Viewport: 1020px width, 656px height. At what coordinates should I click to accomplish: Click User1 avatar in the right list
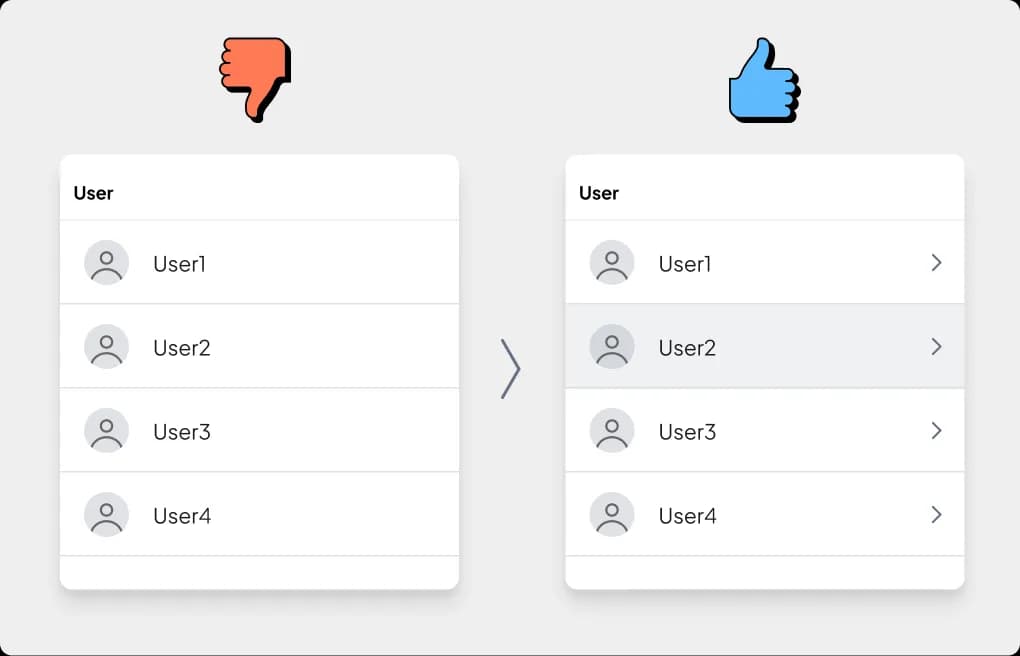coord(612,262)
